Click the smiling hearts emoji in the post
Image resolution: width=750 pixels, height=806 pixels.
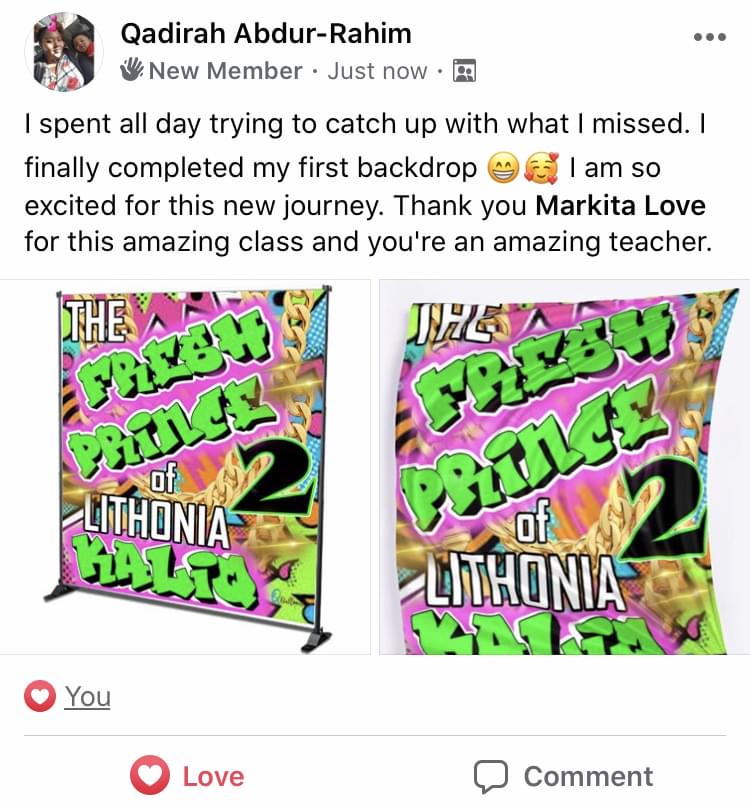tap(541, 169)
